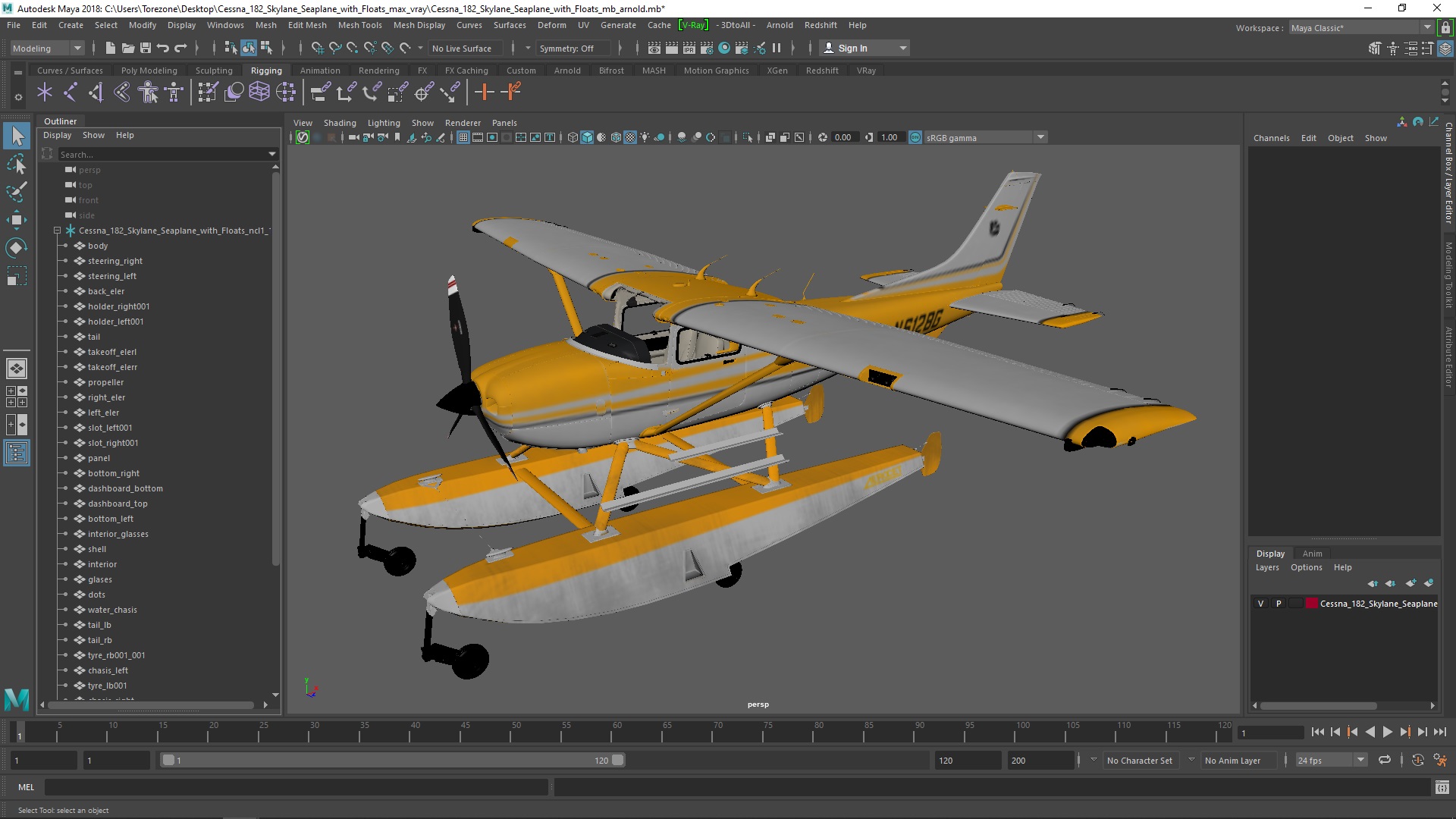Go to start of playback range
This screenshot has width=1456, height=819.
[x=1317, y=732]
